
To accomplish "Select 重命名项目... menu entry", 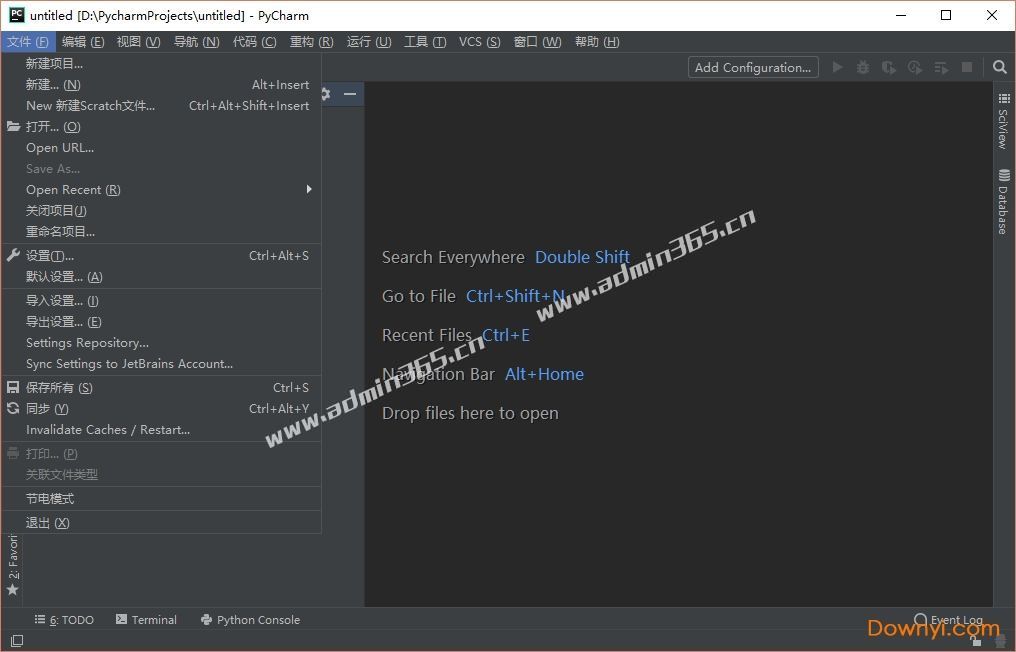I will click(161, 231).
